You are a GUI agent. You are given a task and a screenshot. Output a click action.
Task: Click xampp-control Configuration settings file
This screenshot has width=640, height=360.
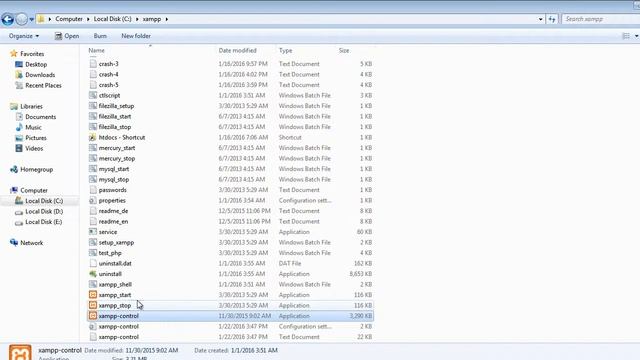[x=119, y=327]
